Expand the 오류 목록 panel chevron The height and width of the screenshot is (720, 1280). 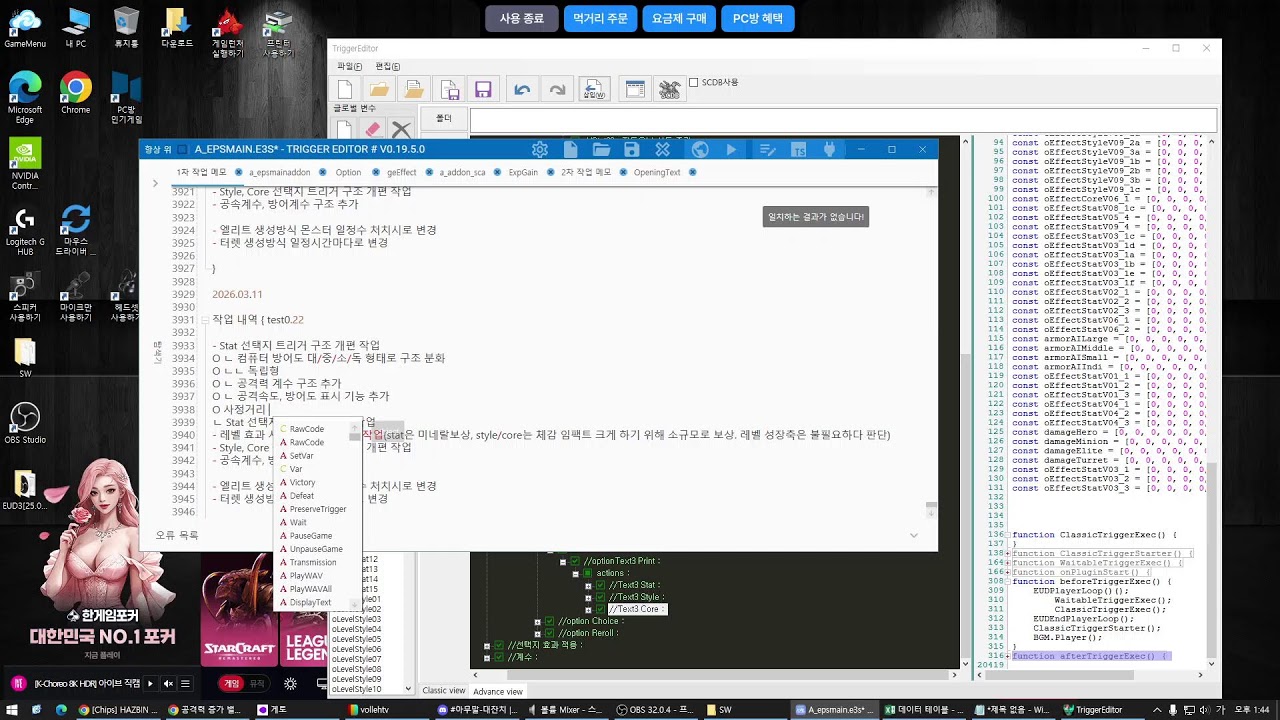[x=913, y=536]
